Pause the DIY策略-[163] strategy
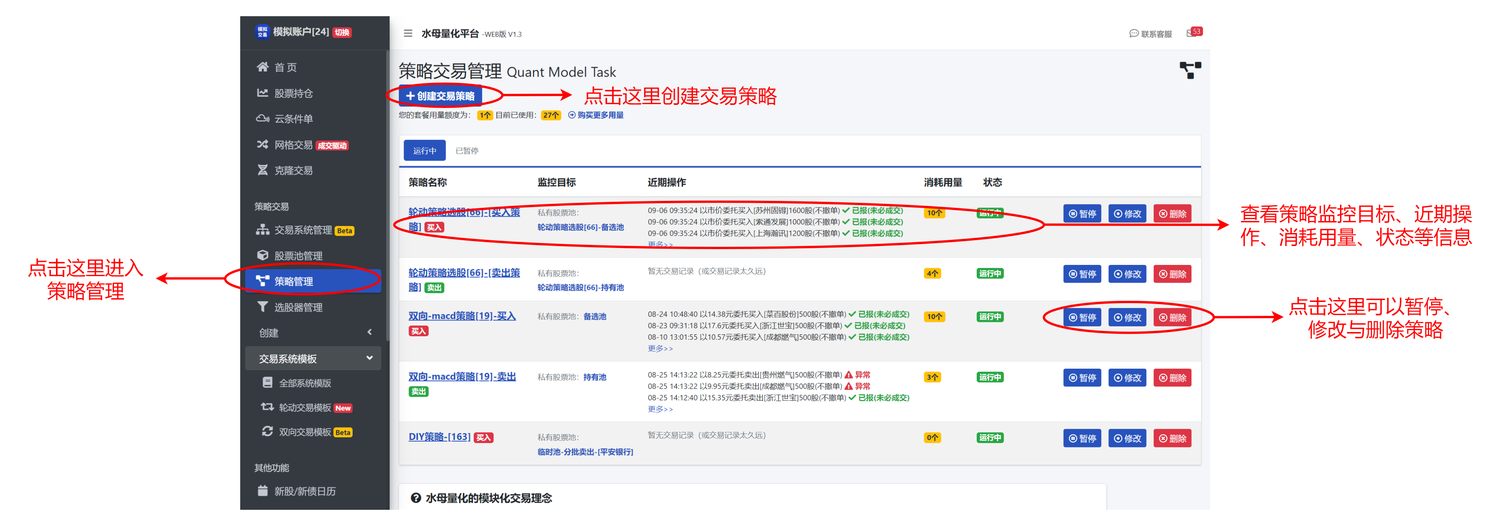 (x=1081, y=438)
